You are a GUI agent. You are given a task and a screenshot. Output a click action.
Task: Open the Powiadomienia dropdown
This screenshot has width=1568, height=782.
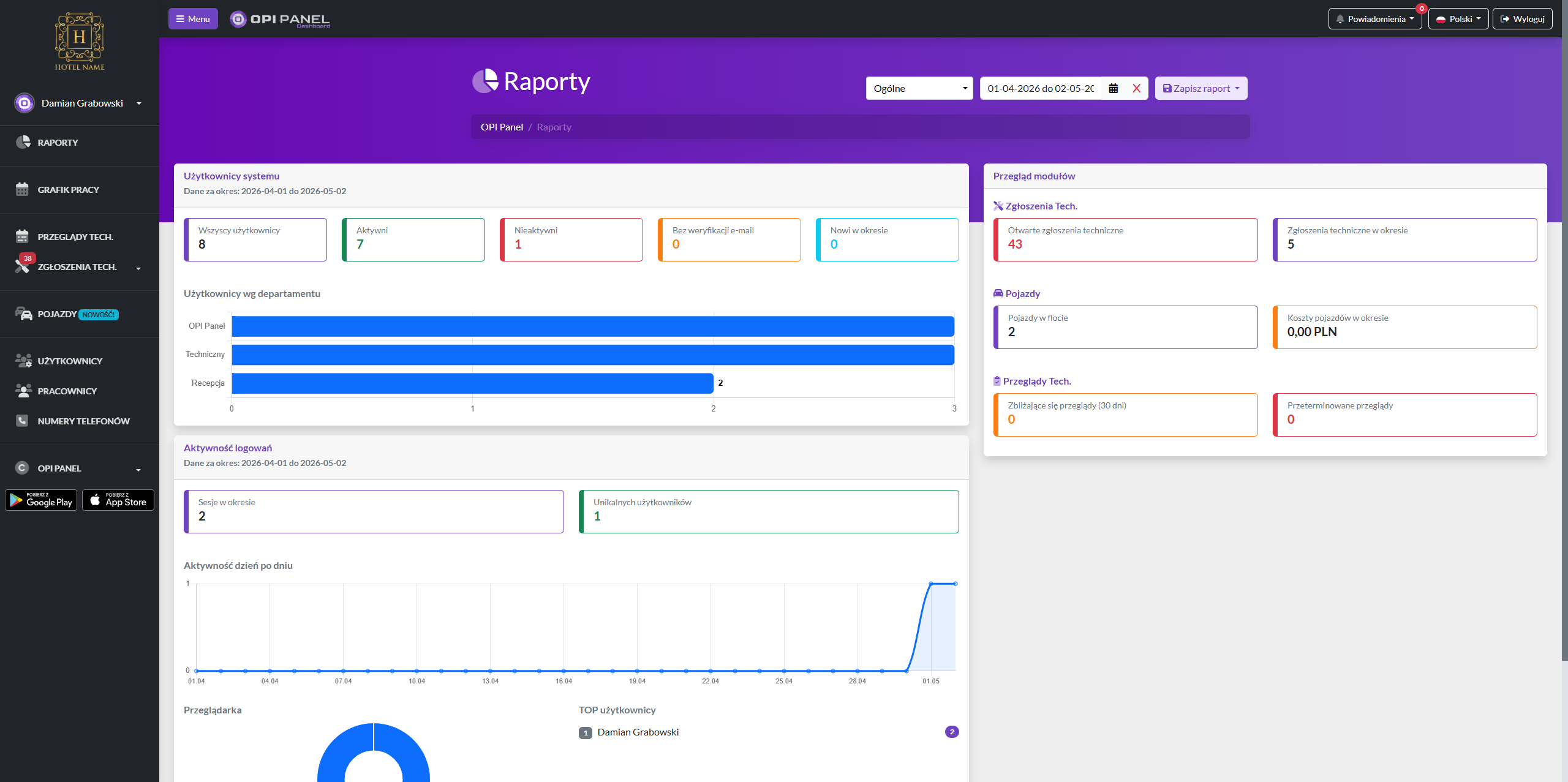click(x=1374, y=19)
